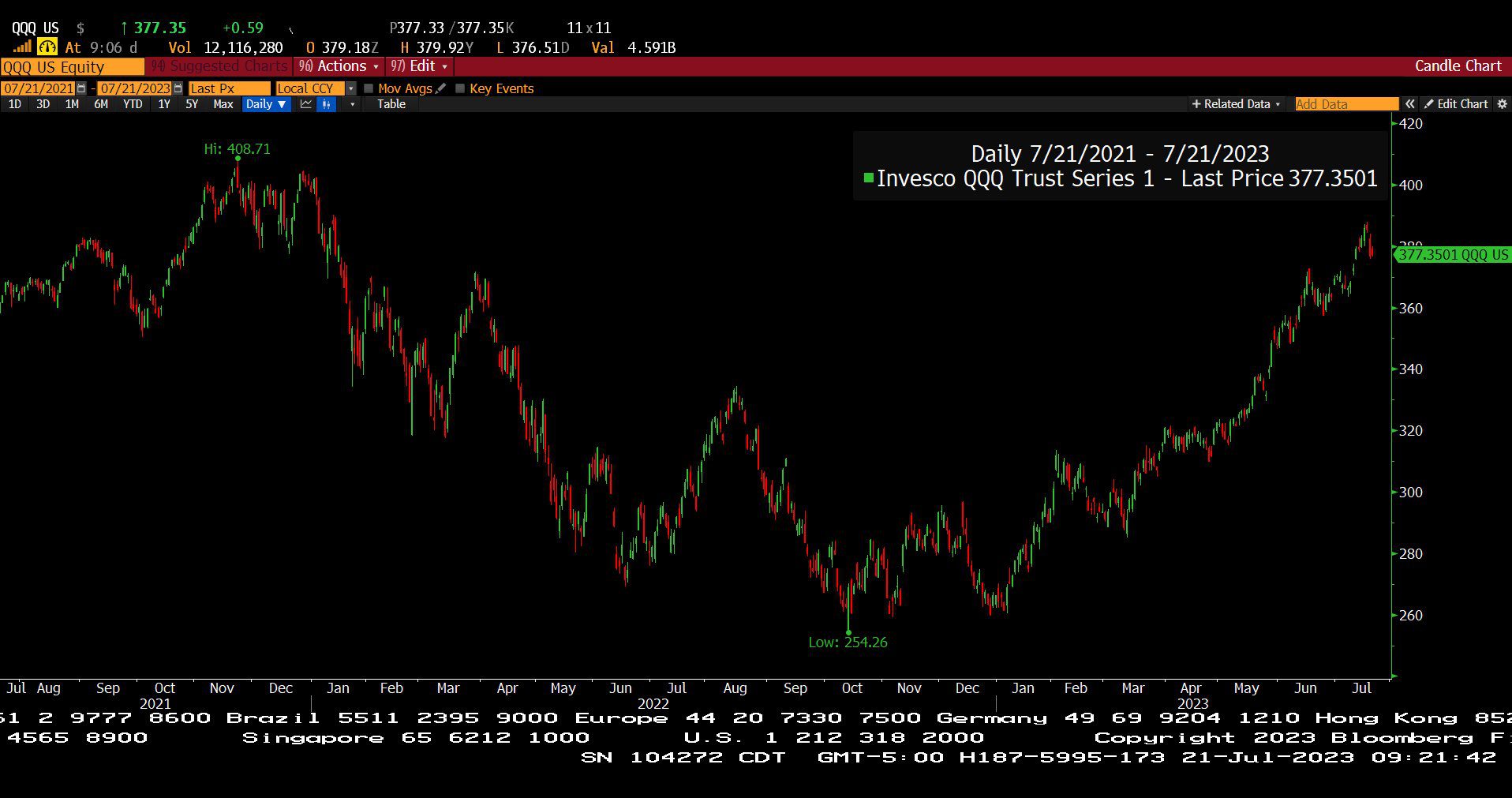Click the +0.59 change value
Screen dimensions: 1512x798
click(243, 28)
